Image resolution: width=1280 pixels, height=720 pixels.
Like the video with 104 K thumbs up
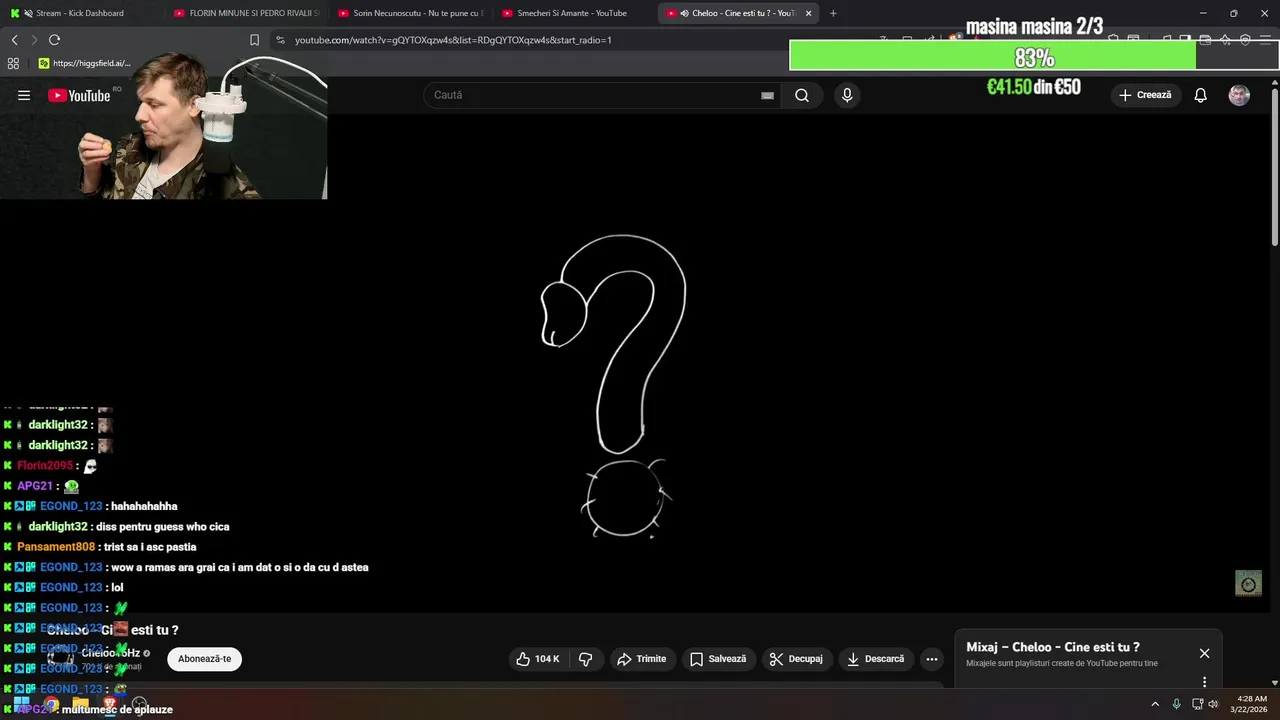click(538, 659)
